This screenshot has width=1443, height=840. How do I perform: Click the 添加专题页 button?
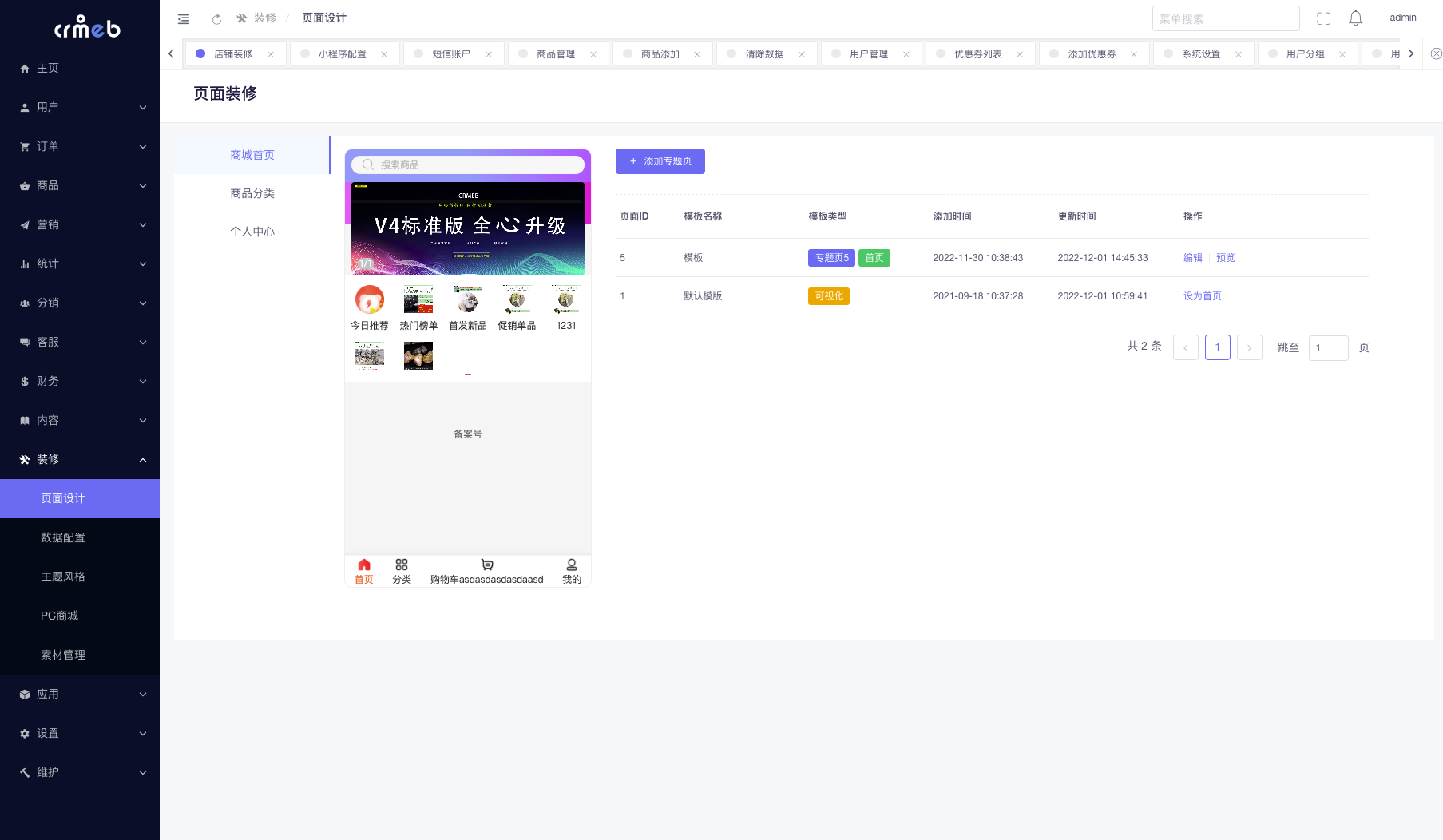(x=660, y=160)
